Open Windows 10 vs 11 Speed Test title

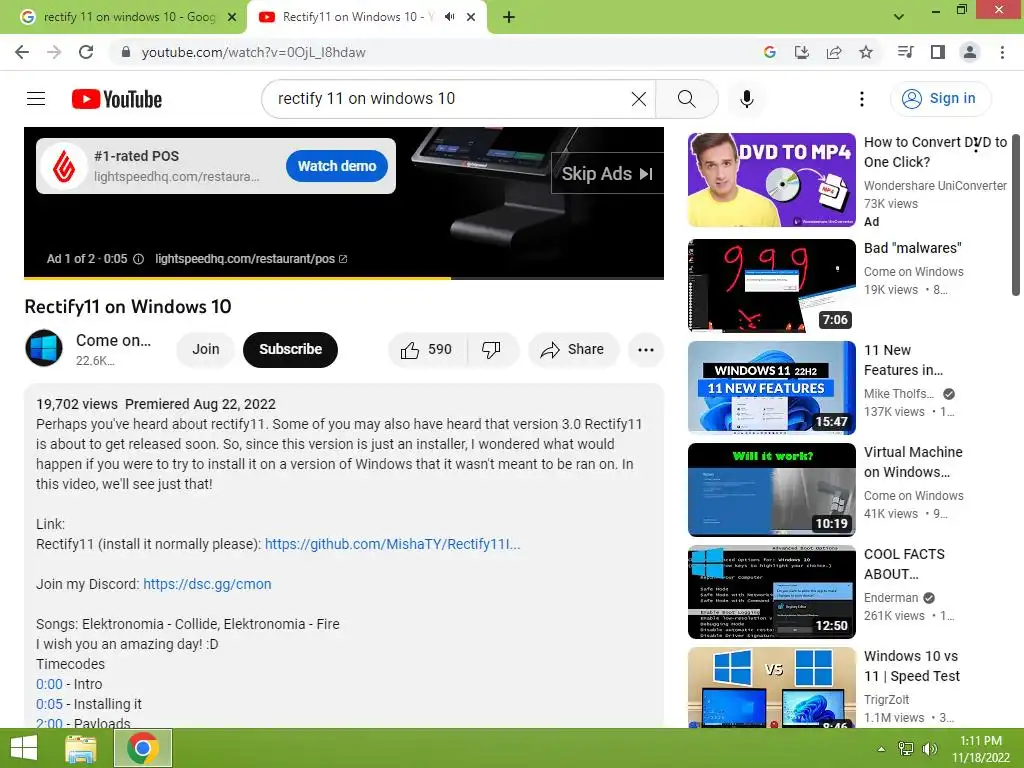(912, 667)
